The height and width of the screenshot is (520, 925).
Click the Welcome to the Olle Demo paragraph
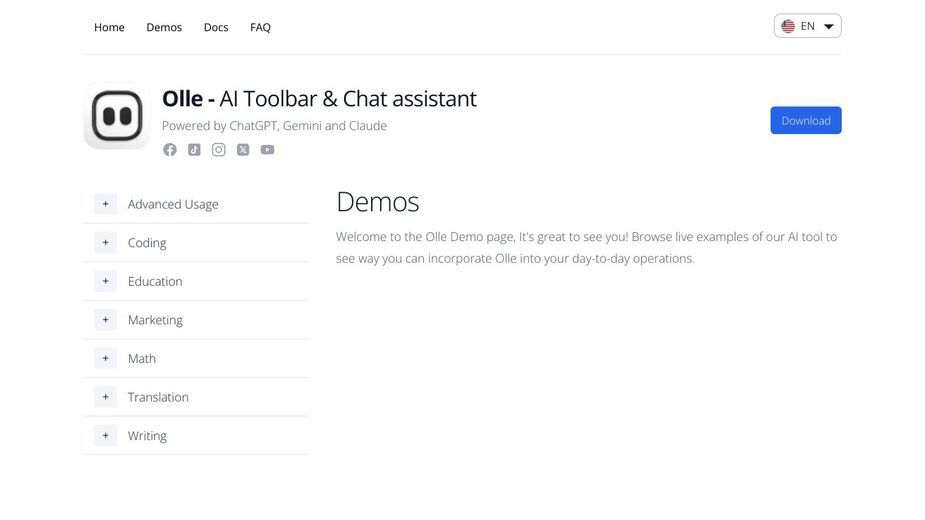(586, 247)
